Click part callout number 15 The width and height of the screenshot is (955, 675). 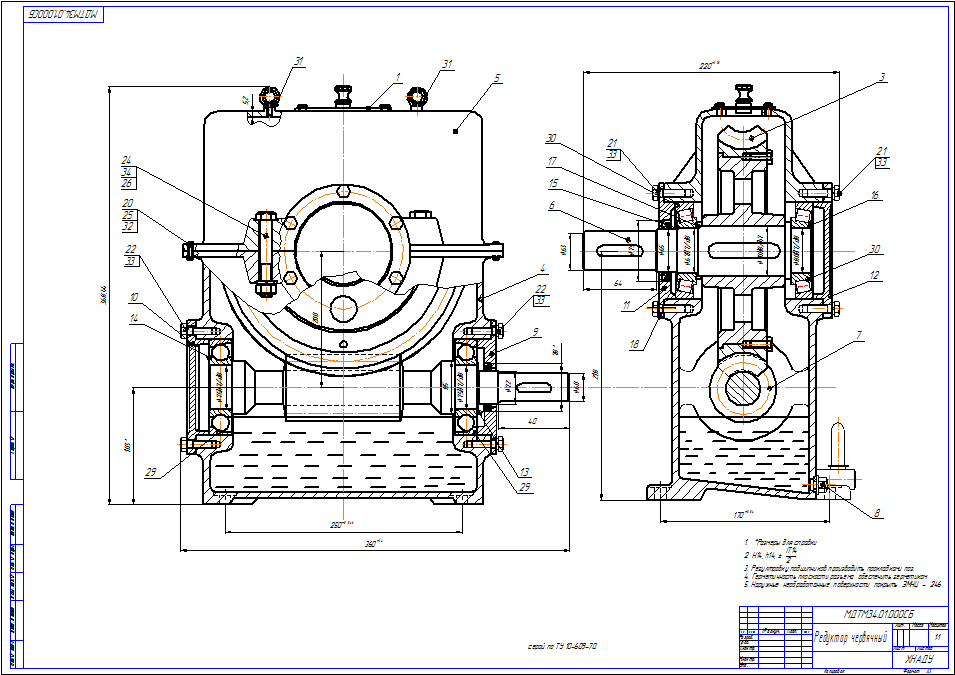[x=553, y=183]
